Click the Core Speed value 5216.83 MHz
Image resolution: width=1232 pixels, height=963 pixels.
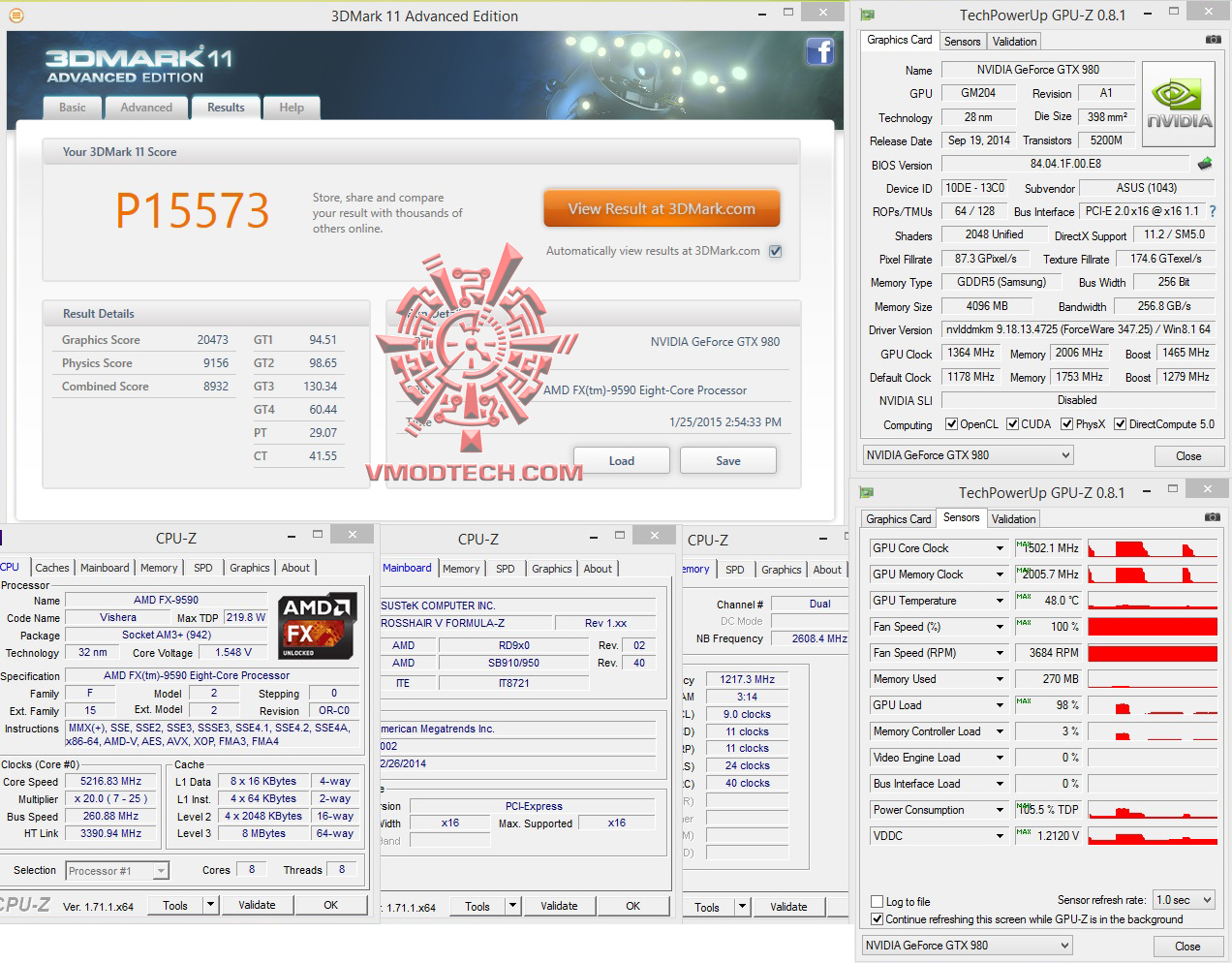(x=111, y=781)
